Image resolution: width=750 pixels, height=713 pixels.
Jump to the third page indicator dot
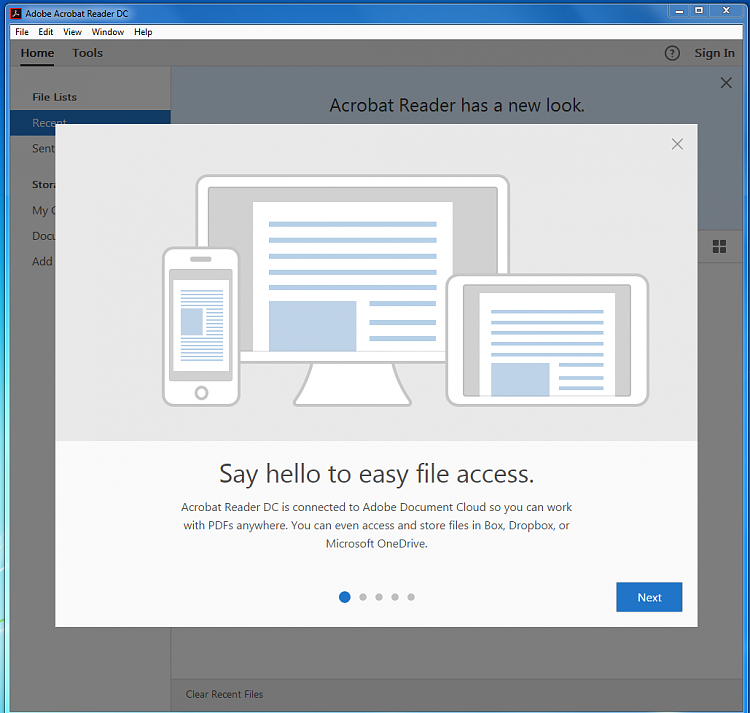(379, 597)
